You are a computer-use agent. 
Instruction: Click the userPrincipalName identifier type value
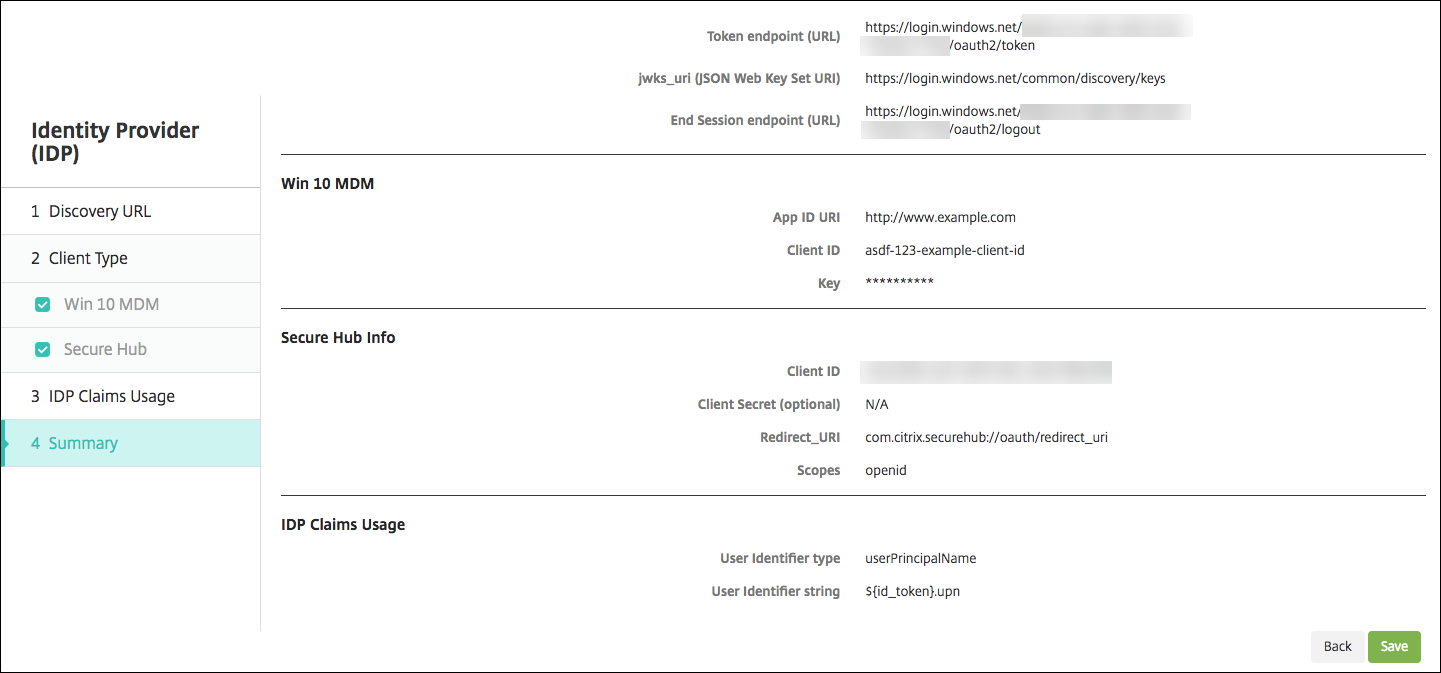(x=920, y=558)
